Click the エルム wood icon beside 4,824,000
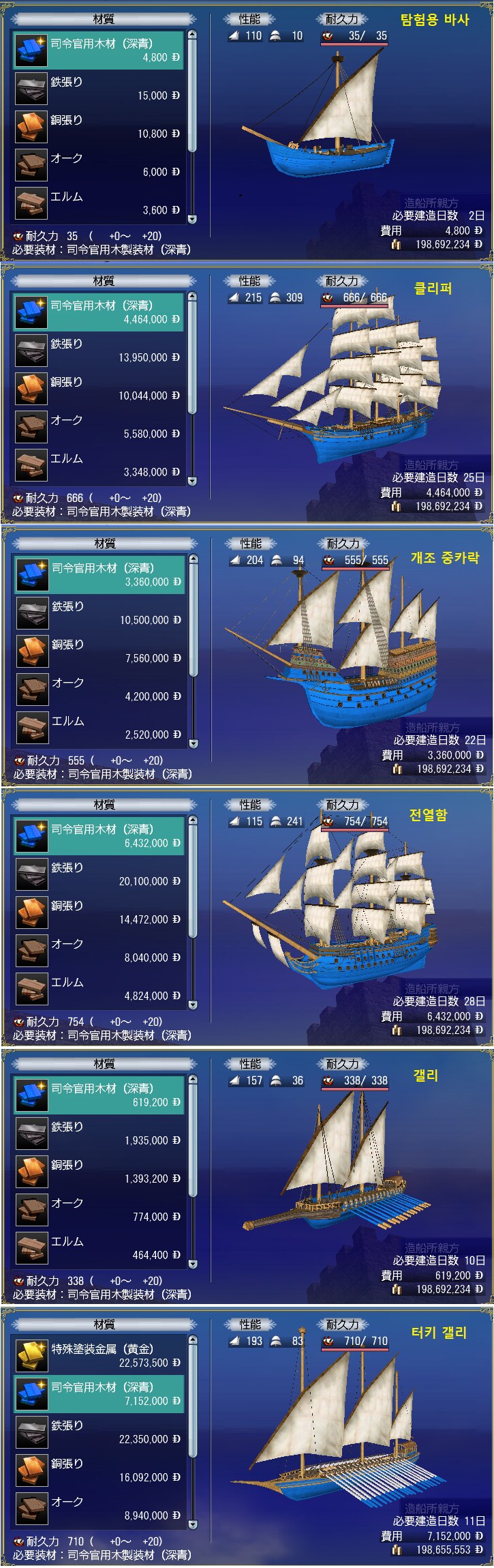The image size is (494, 1568). [x=32, y=989]
